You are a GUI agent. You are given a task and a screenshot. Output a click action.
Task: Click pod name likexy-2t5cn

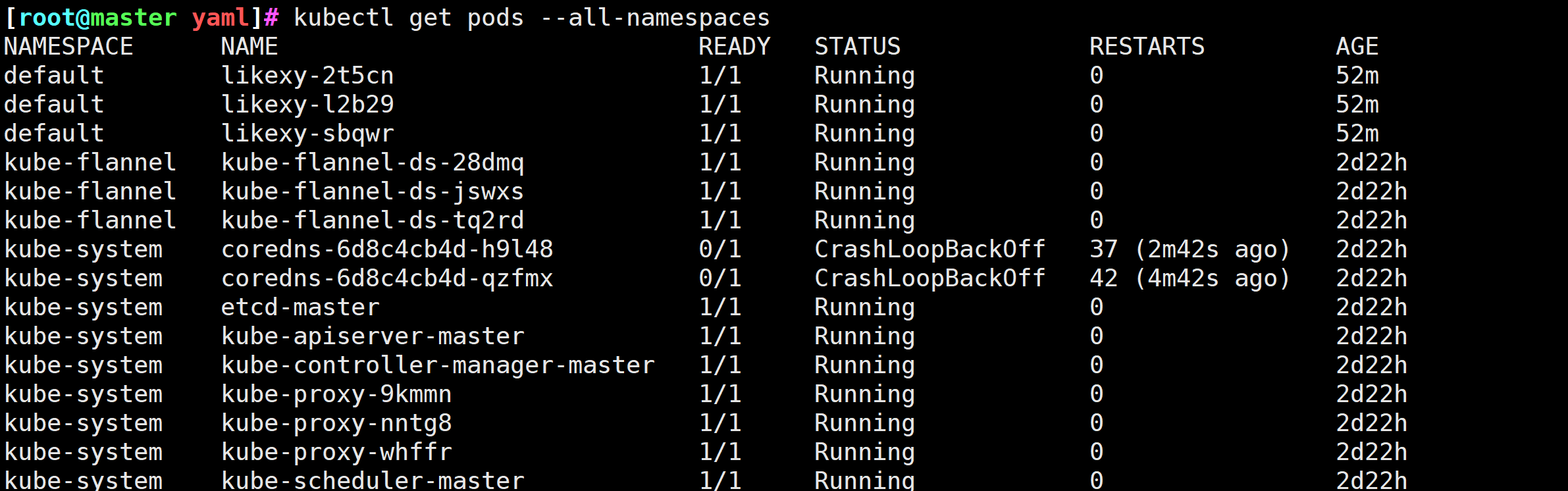(x=307, y=76)
